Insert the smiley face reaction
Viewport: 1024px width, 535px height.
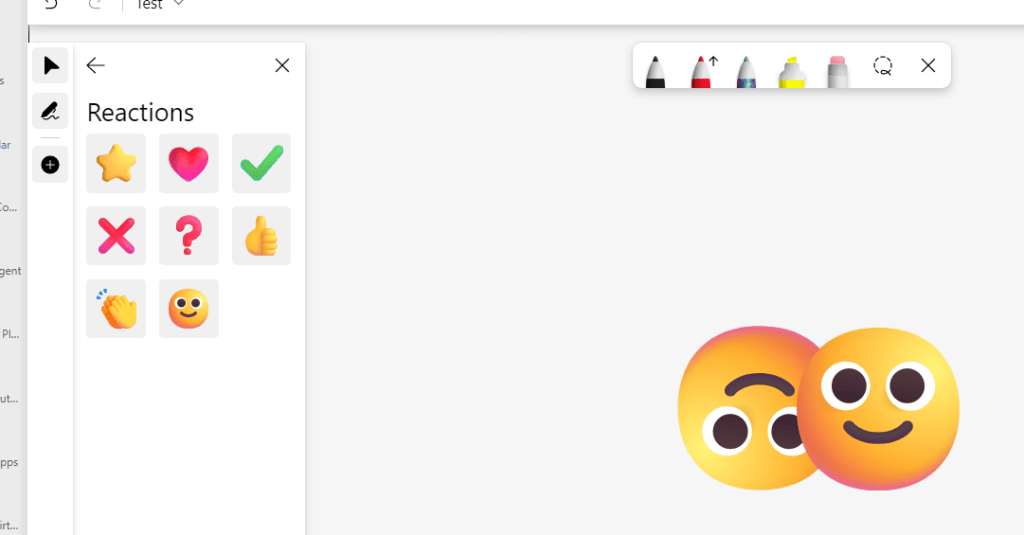pyautogui.click(x=189, y=308)
